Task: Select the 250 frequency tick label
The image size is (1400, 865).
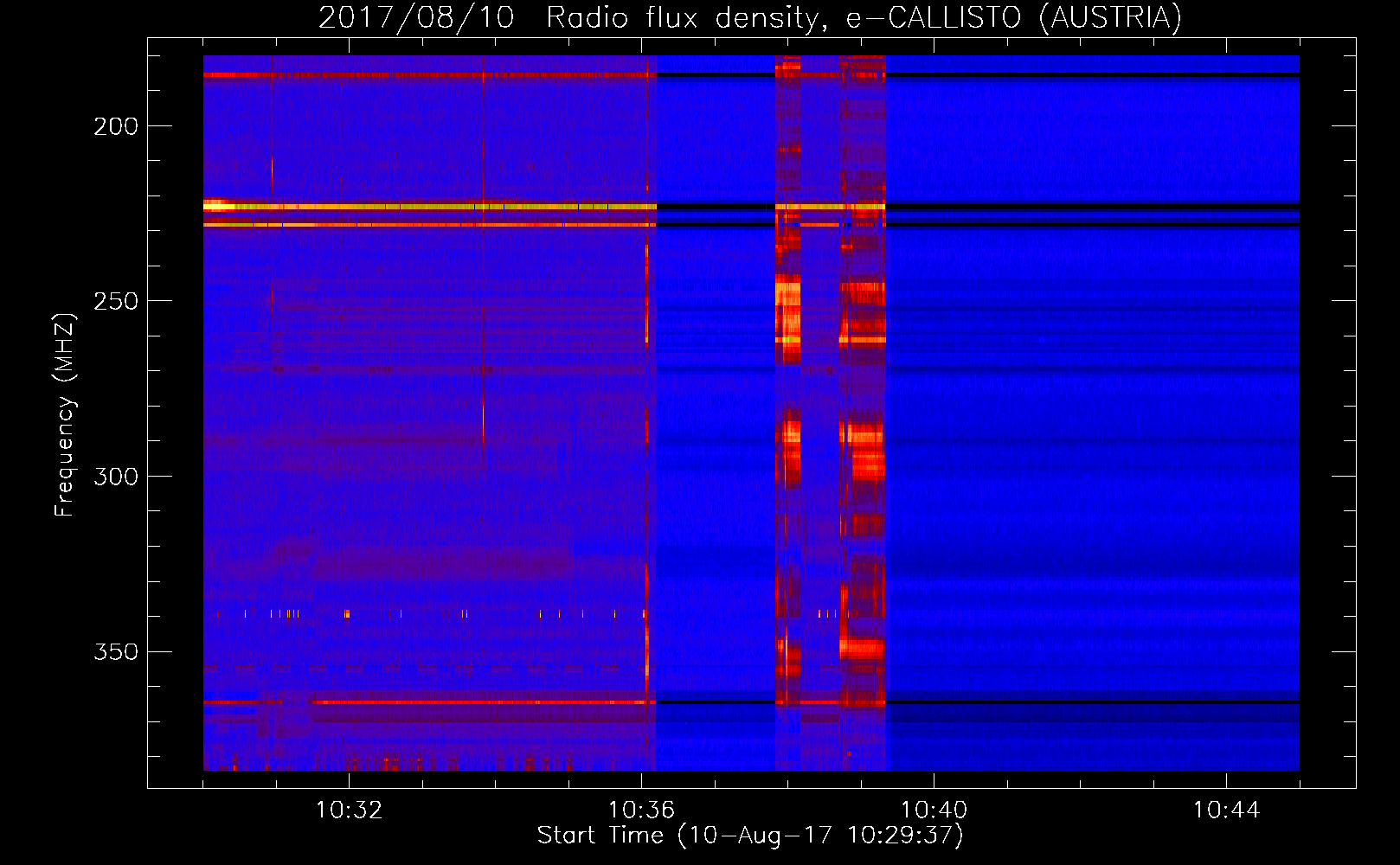Action: pos(116,301)
